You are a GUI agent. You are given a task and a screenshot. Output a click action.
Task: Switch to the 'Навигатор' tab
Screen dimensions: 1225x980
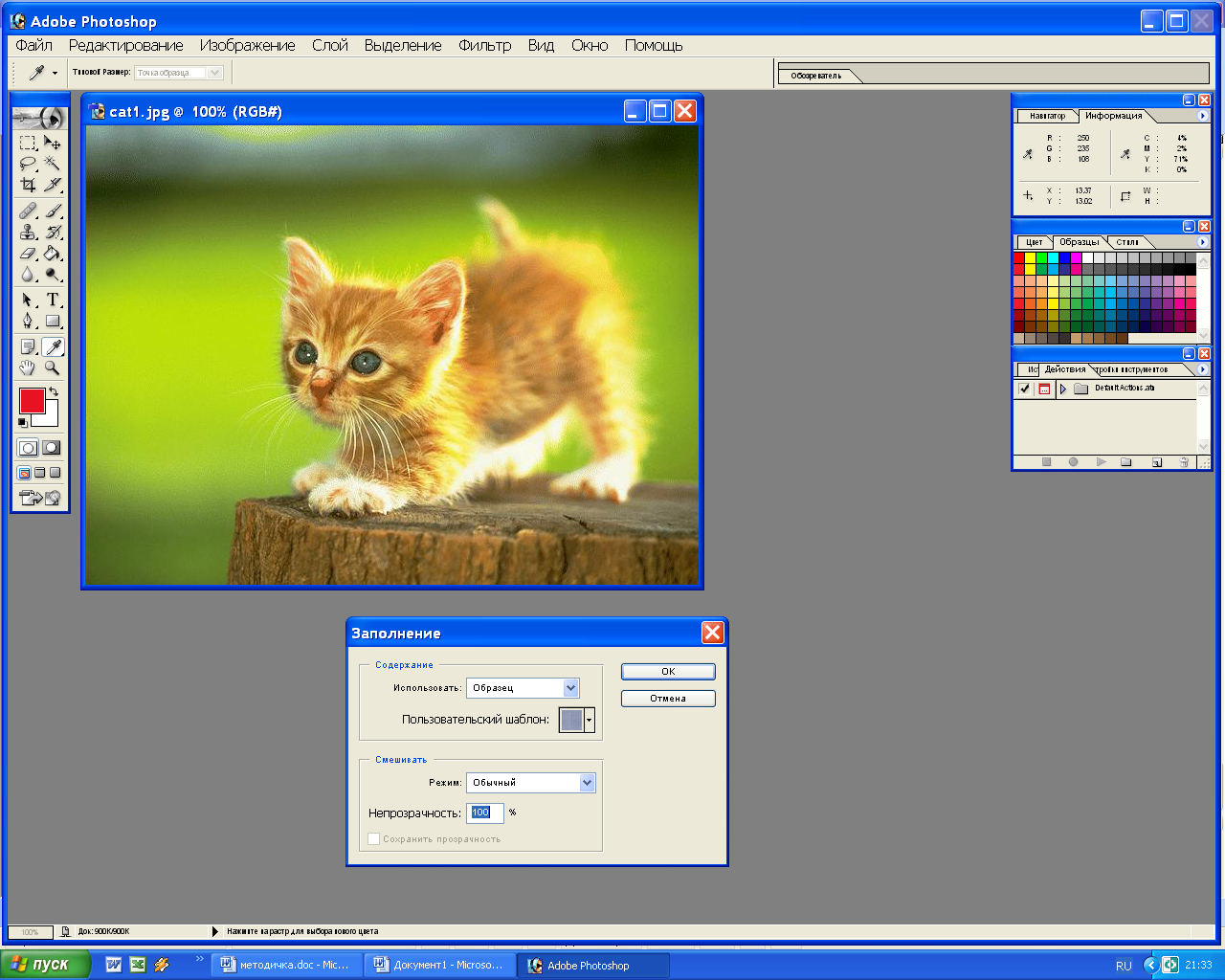pyautogui.click(x=1047, y=116)
